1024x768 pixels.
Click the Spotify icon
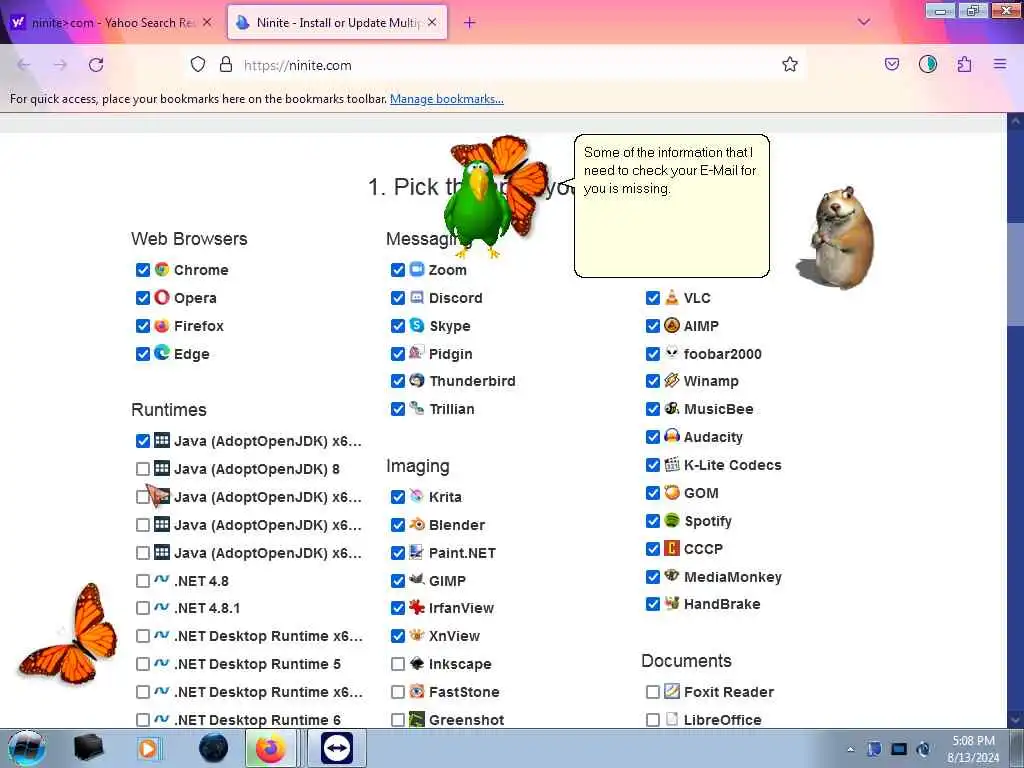(672, 520)
